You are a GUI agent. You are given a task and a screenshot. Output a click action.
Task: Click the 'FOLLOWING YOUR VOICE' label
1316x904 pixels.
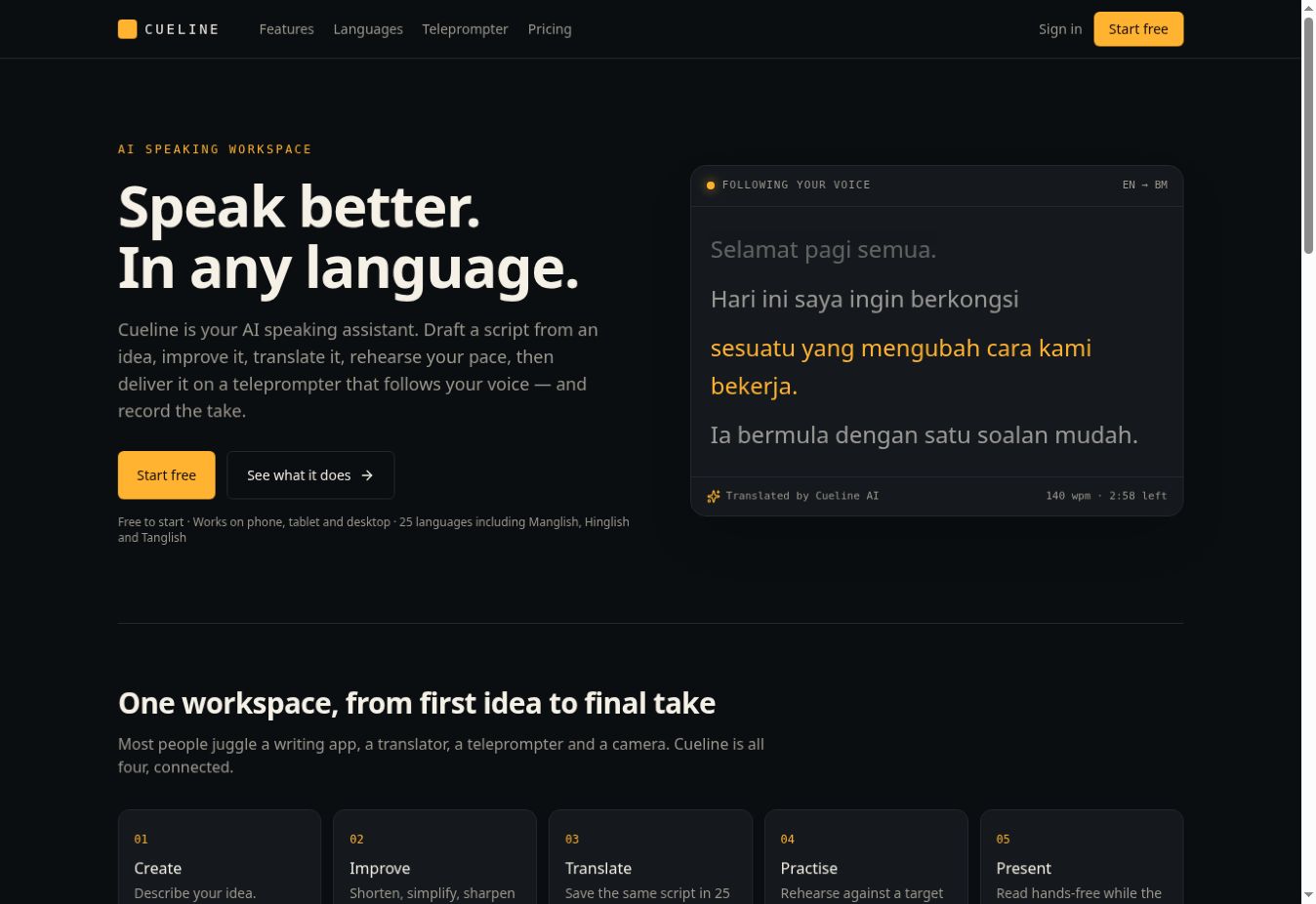coord(796,185)
